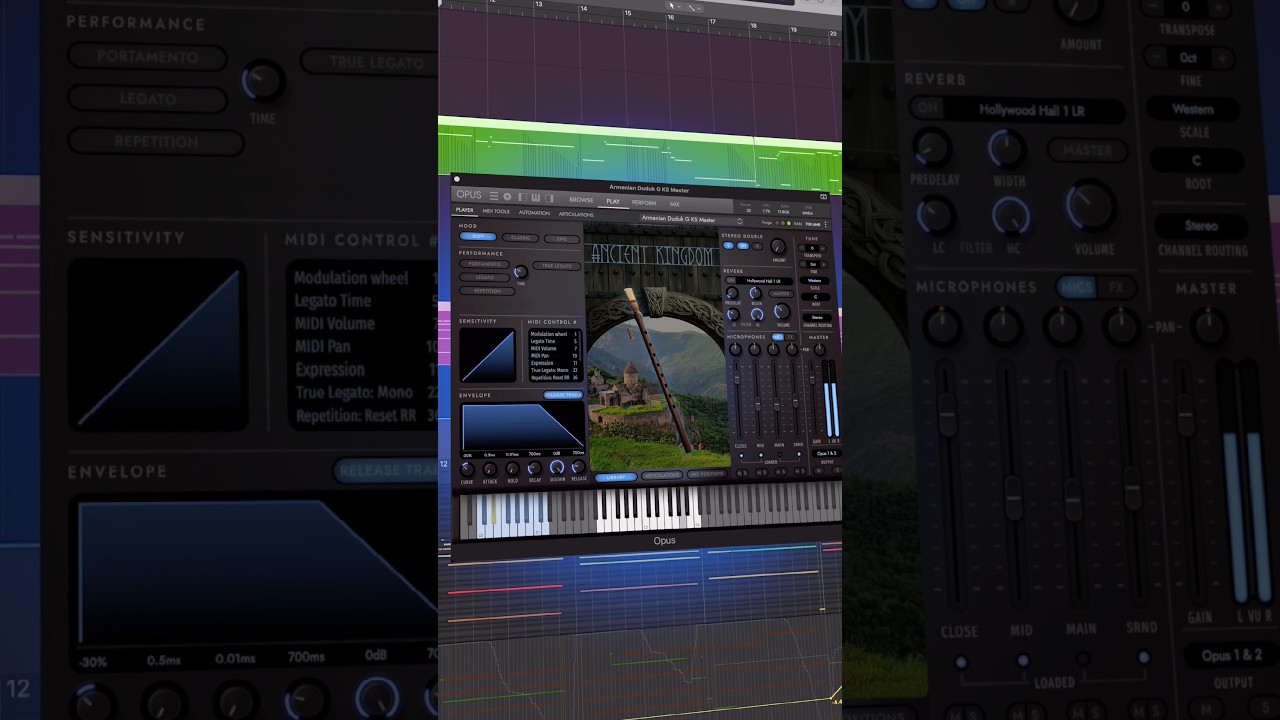This screenshot has width=1280, height=720.
Task: Open the PERFORM page
Action: pos(644,203)
